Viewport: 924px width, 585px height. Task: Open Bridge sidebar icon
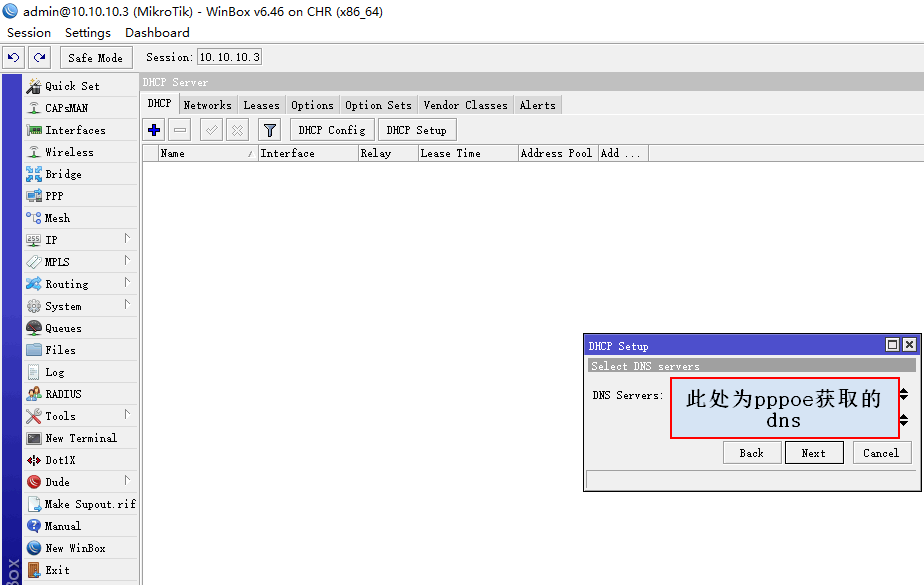(x=34, y=174)
